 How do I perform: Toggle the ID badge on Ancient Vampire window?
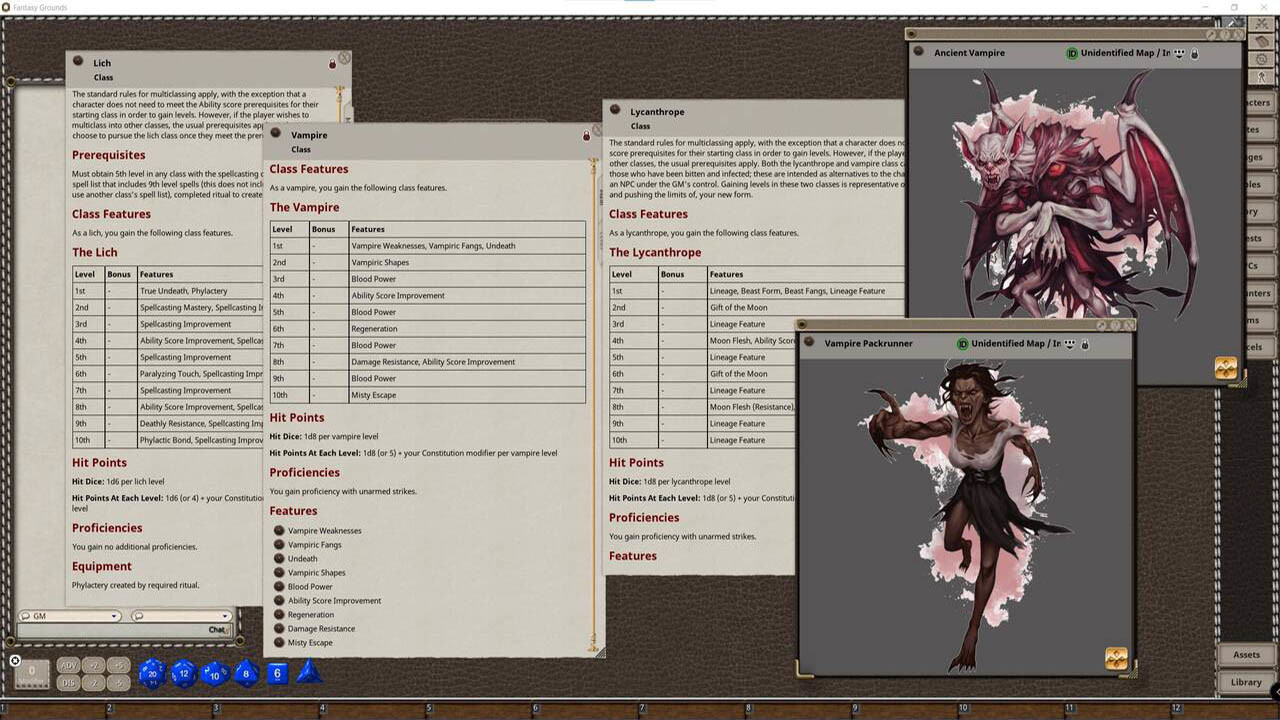[1072, 53]
